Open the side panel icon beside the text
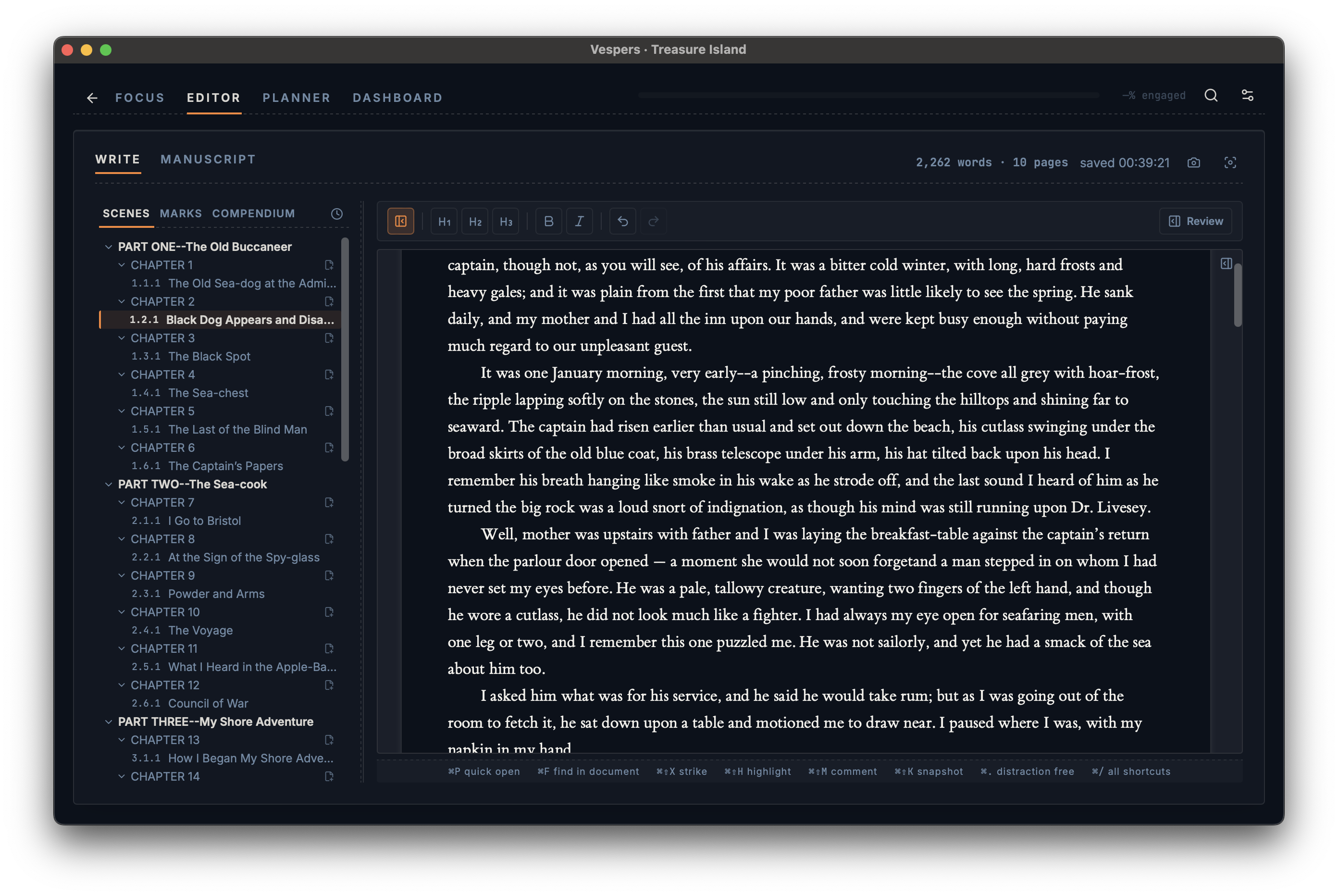The height and width of the screenshot is (896, 1338). [x=1226, y=263]
